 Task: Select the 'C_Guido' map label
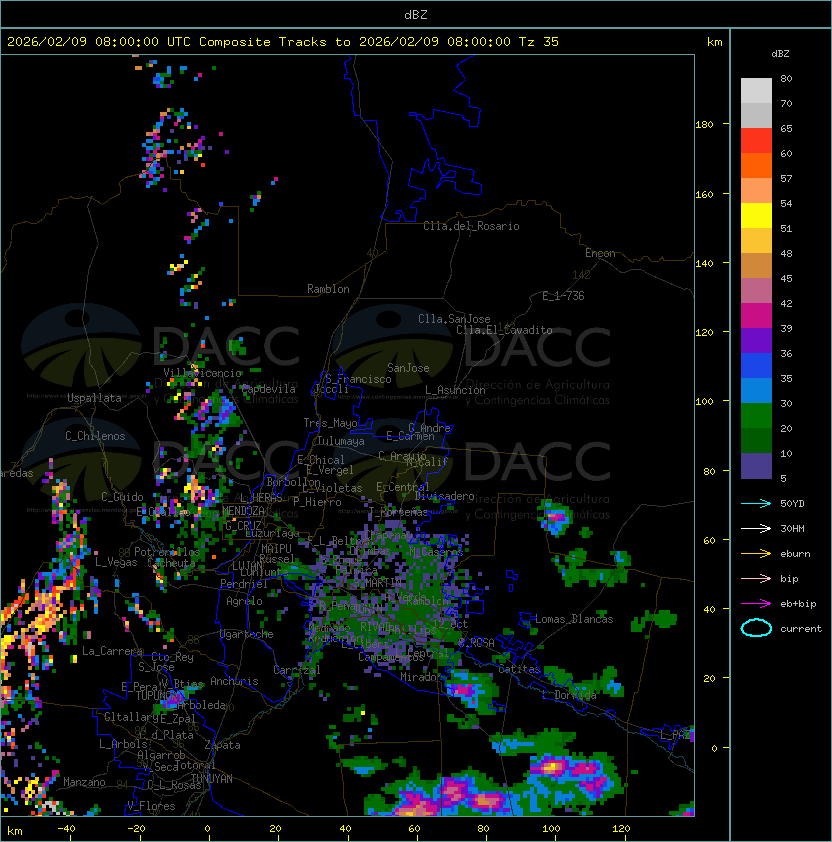pos(122,497)
